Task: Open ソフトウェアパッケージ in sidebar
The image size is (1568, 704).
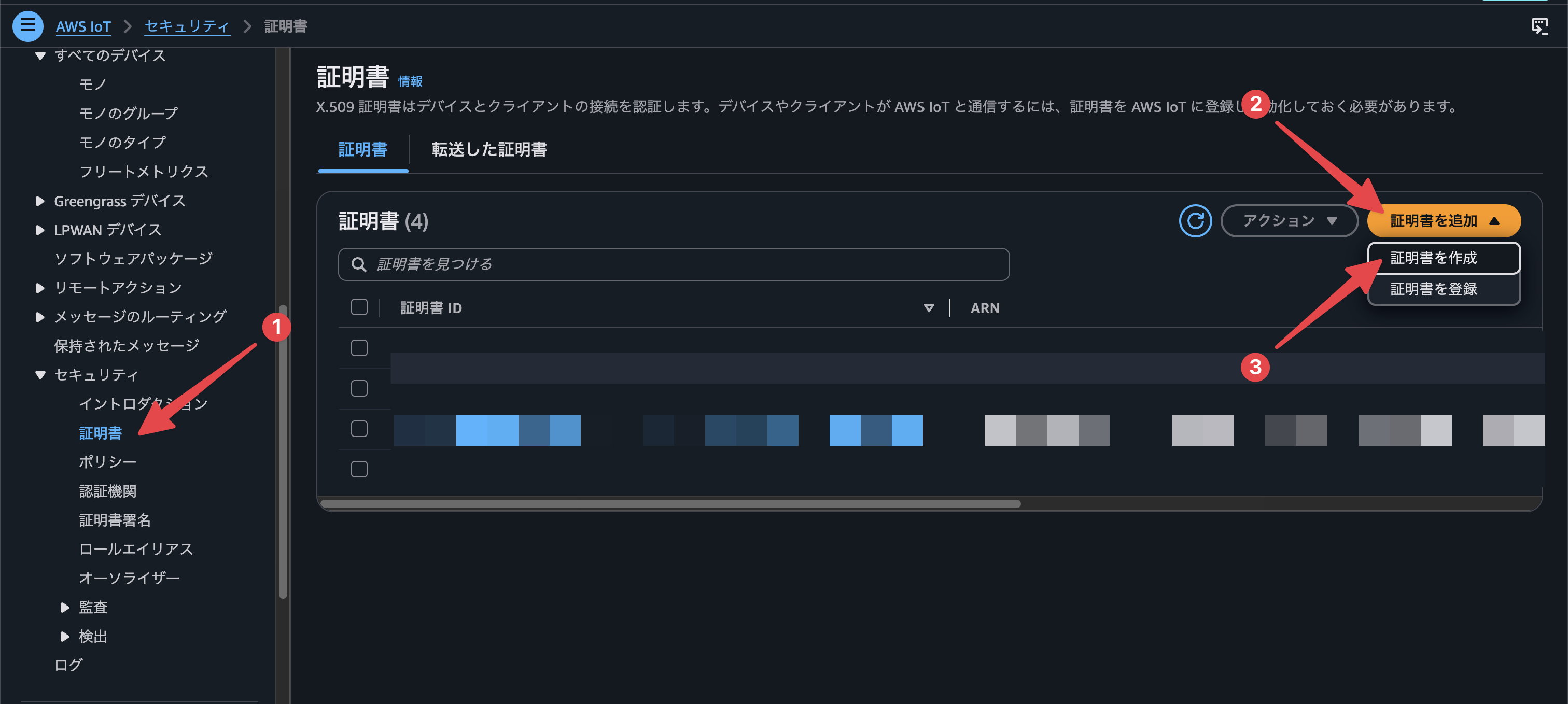Action: (133, 259)
